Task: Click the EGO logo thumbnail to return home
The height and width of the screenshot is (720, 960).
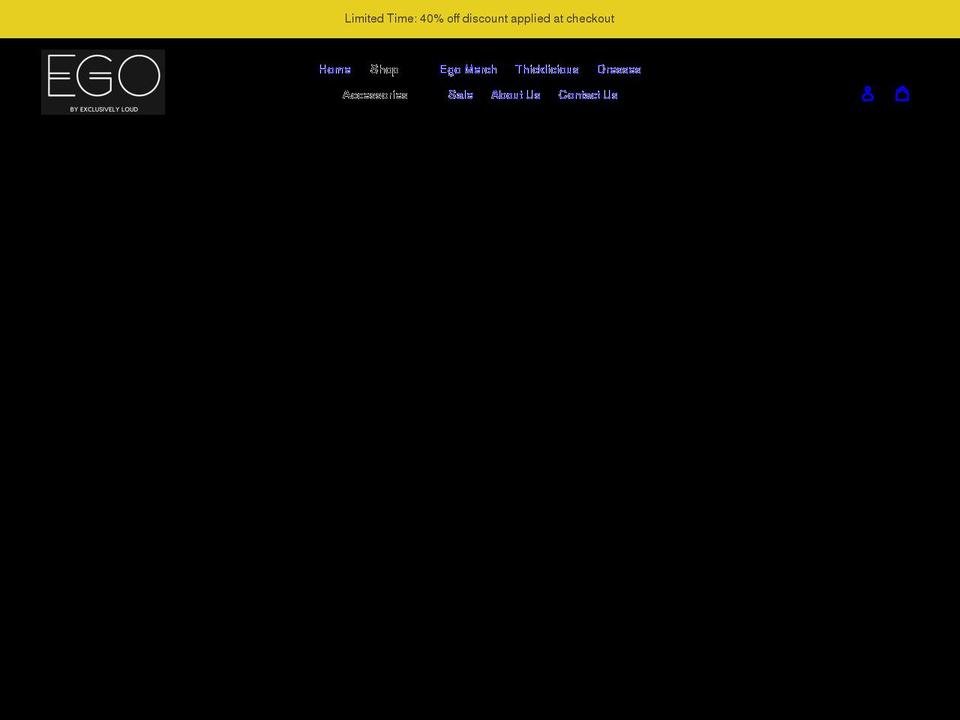Action: coord(103,81)
